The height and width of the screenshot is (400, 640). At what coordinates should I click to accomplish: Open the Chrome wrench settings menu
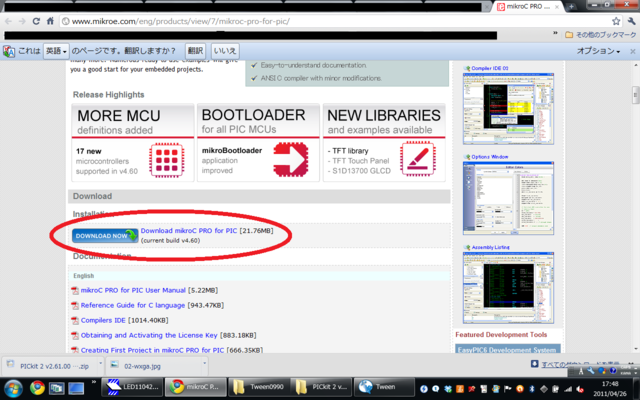[x=631, y=21]
